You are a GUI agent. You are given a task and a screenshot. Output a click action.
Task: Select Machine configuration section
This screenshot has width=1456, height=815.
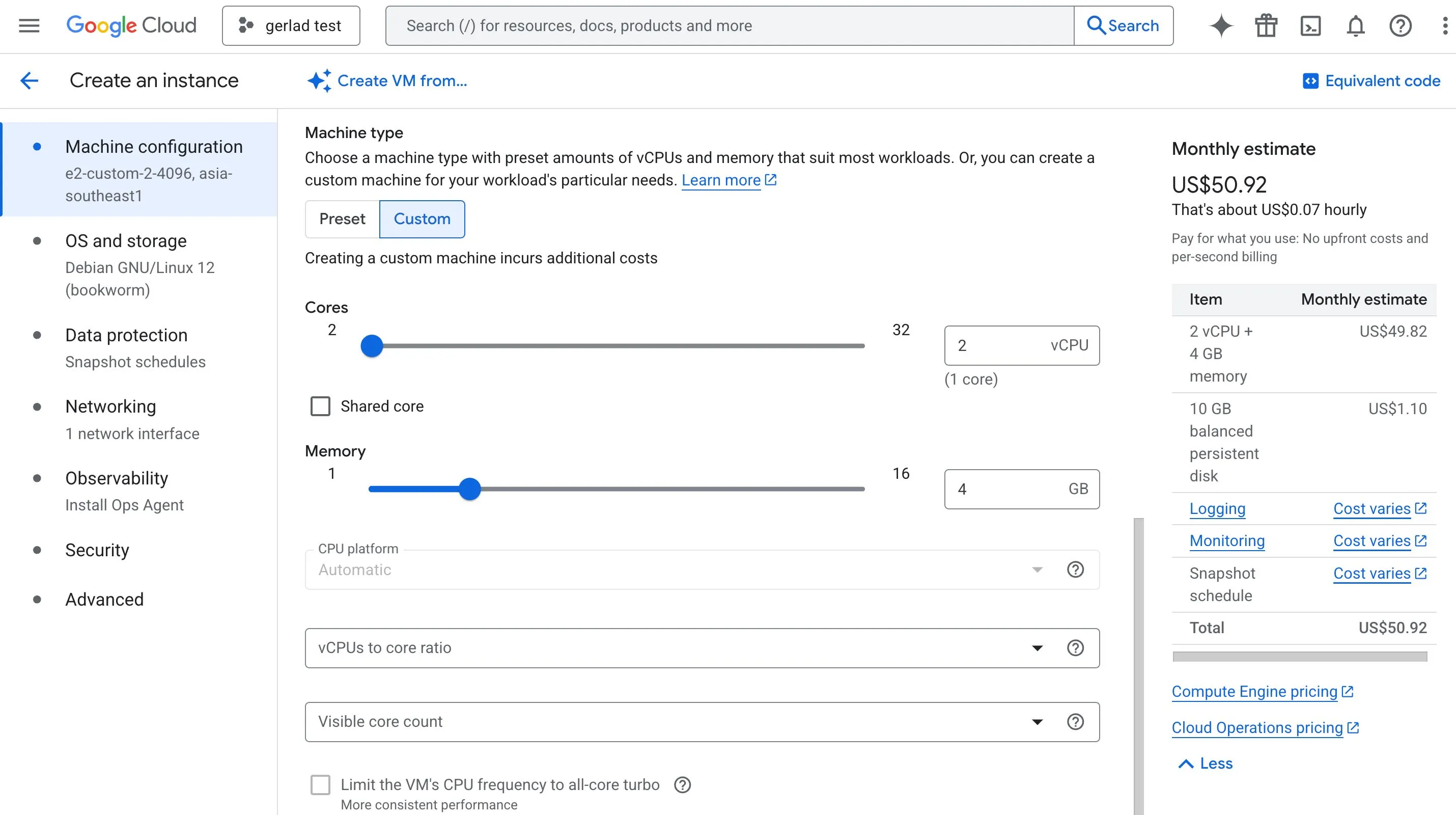point(139,170)
